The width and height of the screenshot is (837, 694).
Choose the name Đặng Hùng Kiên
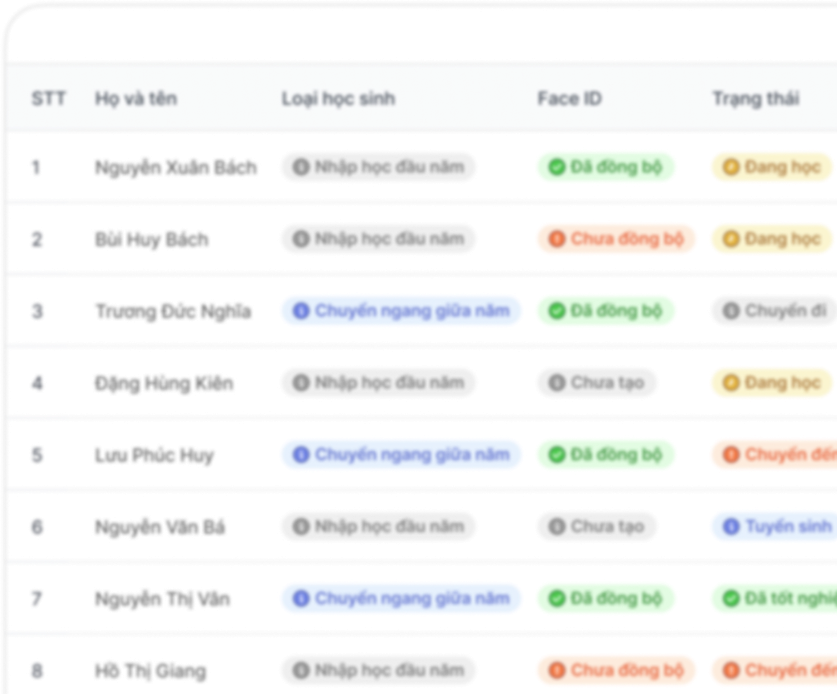tap(164, 383)
